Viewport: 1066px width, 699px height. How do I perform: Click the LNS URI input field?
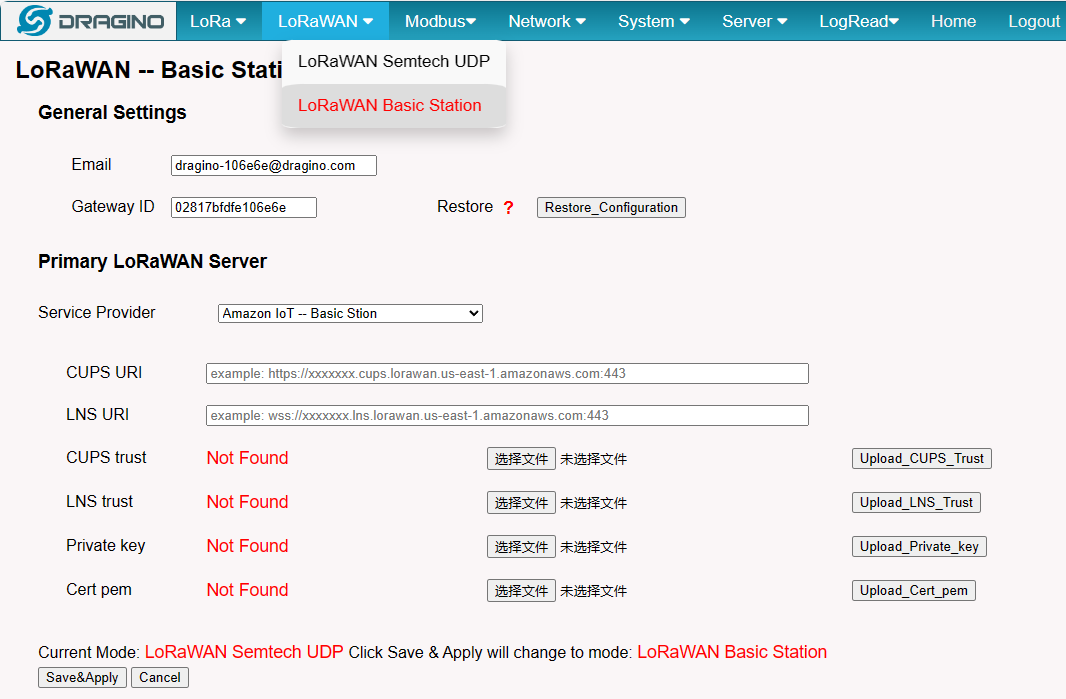click(507, 415)
